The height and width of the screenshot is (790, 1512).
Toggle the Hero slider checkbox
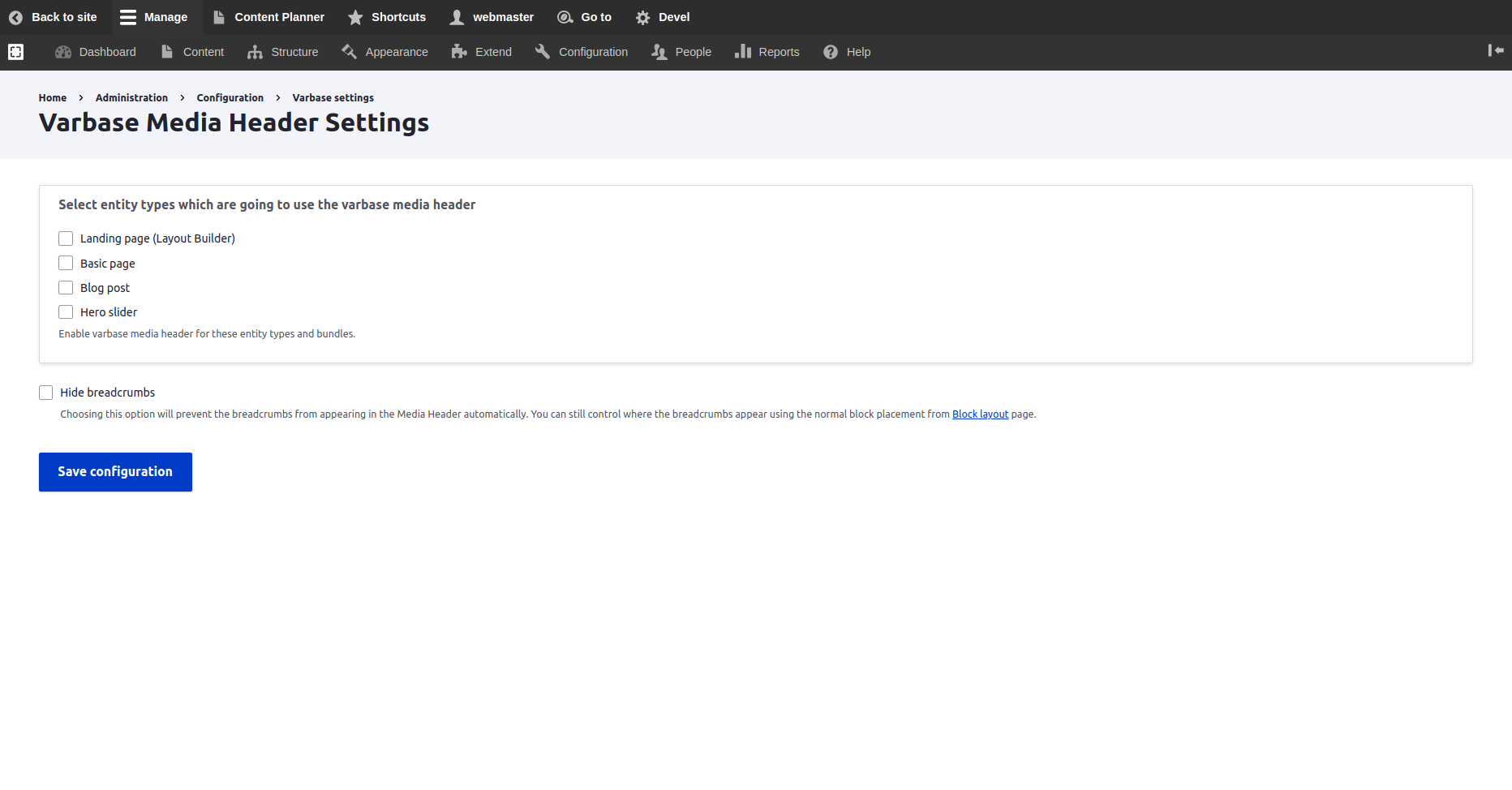tap(66, 312)
